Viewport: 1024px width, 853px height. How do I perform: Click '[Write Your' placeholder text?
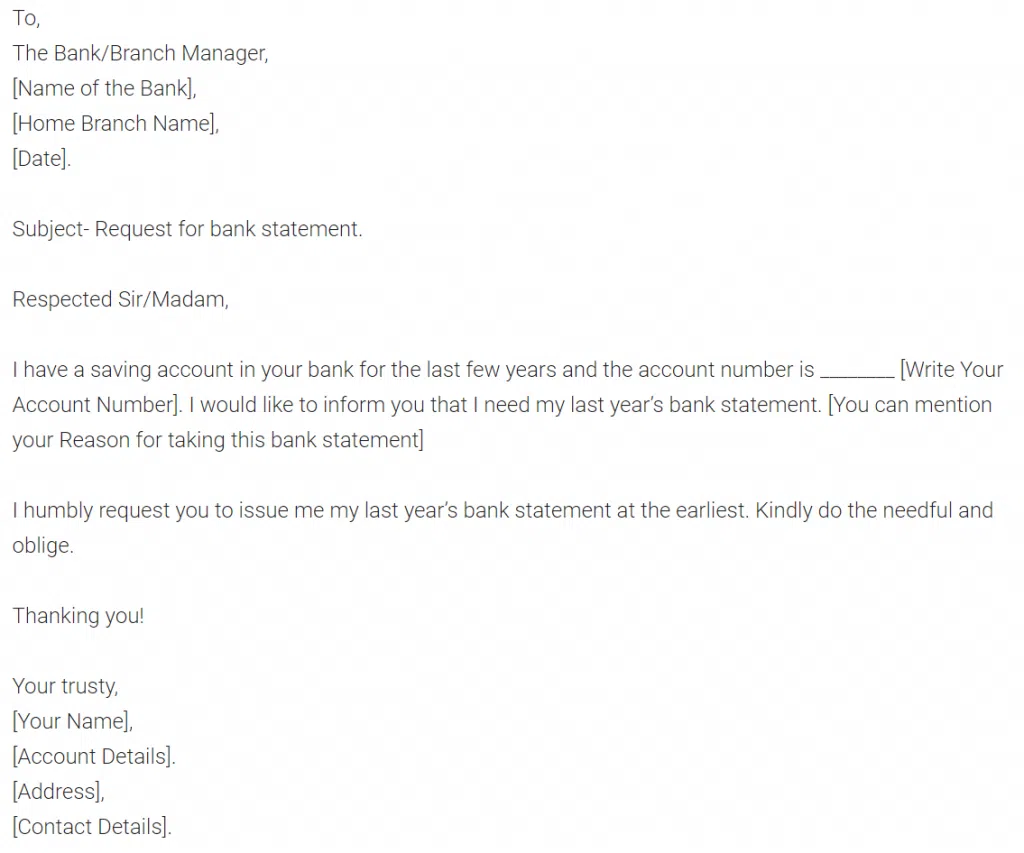click(952, 370)
